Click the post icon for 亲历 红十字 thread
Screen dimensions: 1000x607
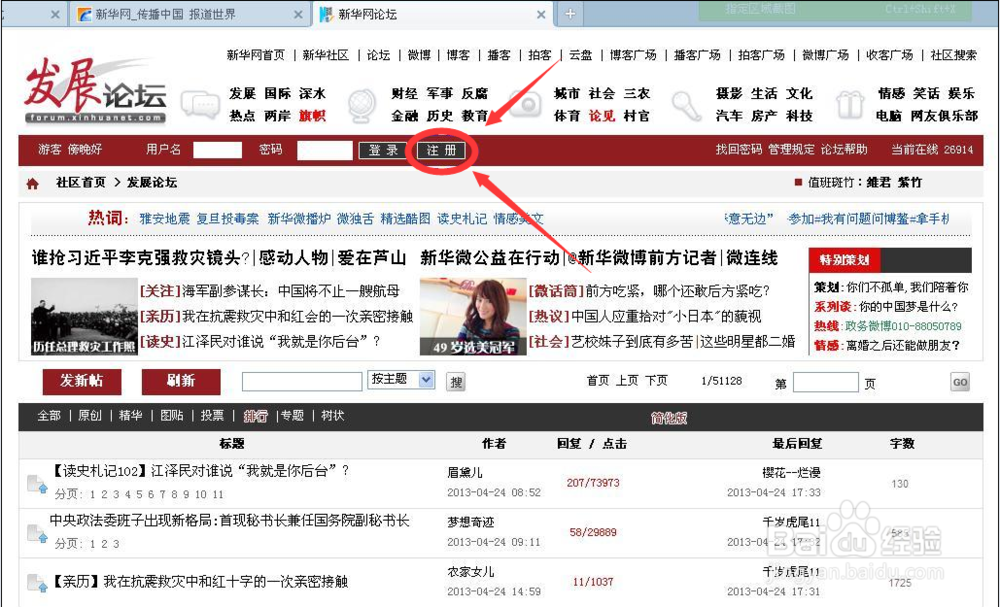(x=37, y=583)
